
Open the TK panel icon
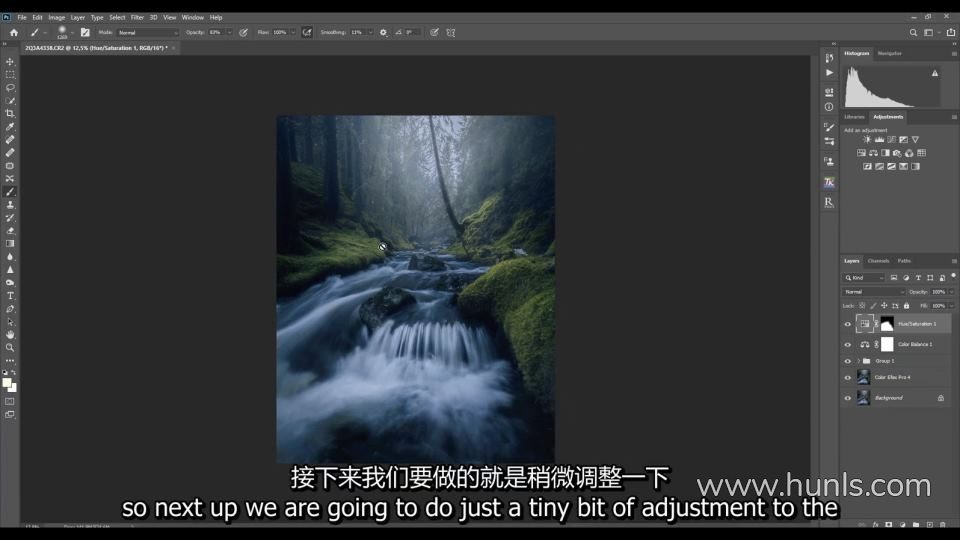click(829, 182)
